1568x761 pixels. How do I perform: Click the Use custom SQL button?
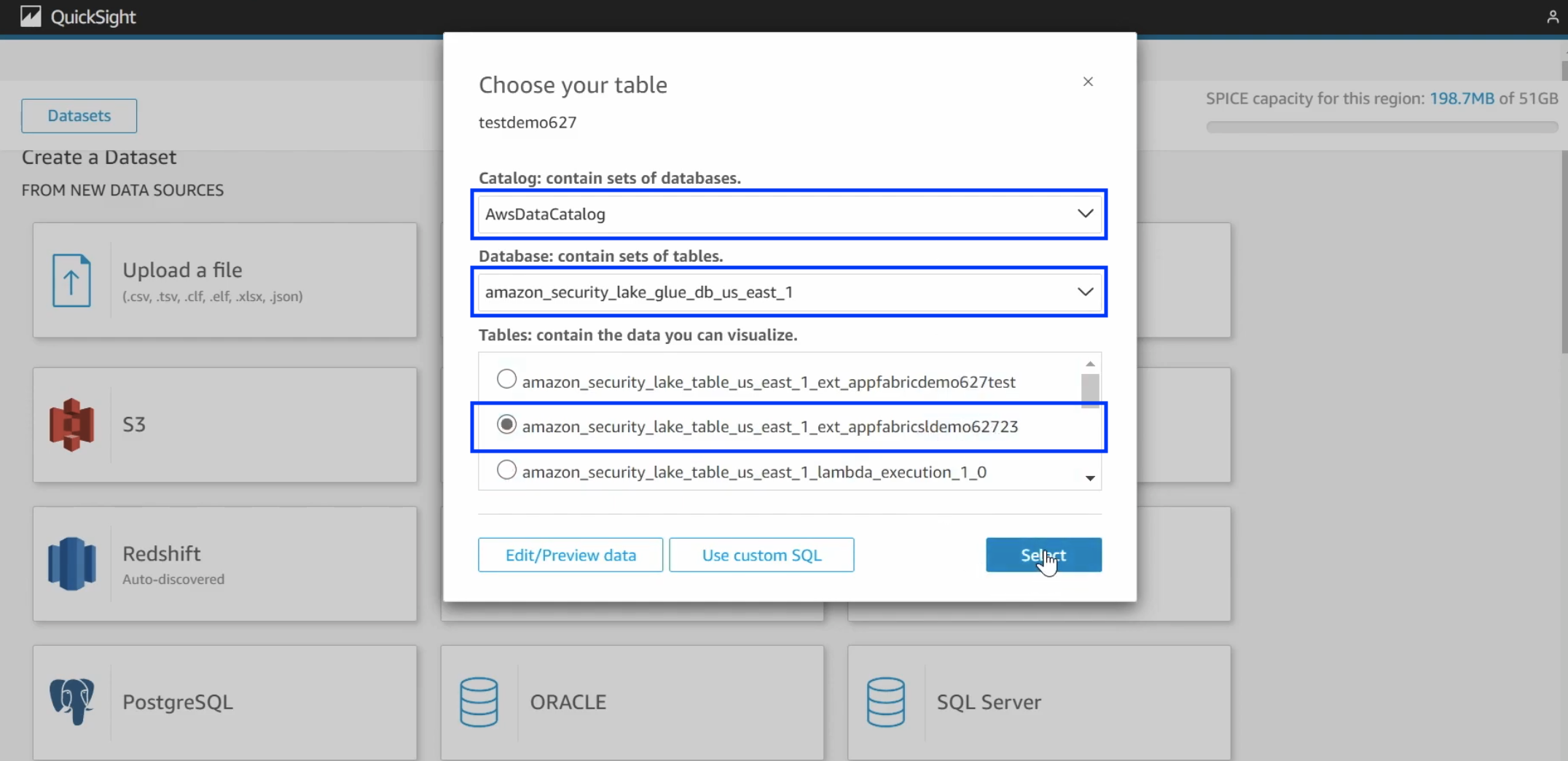(x=761, y=555)
